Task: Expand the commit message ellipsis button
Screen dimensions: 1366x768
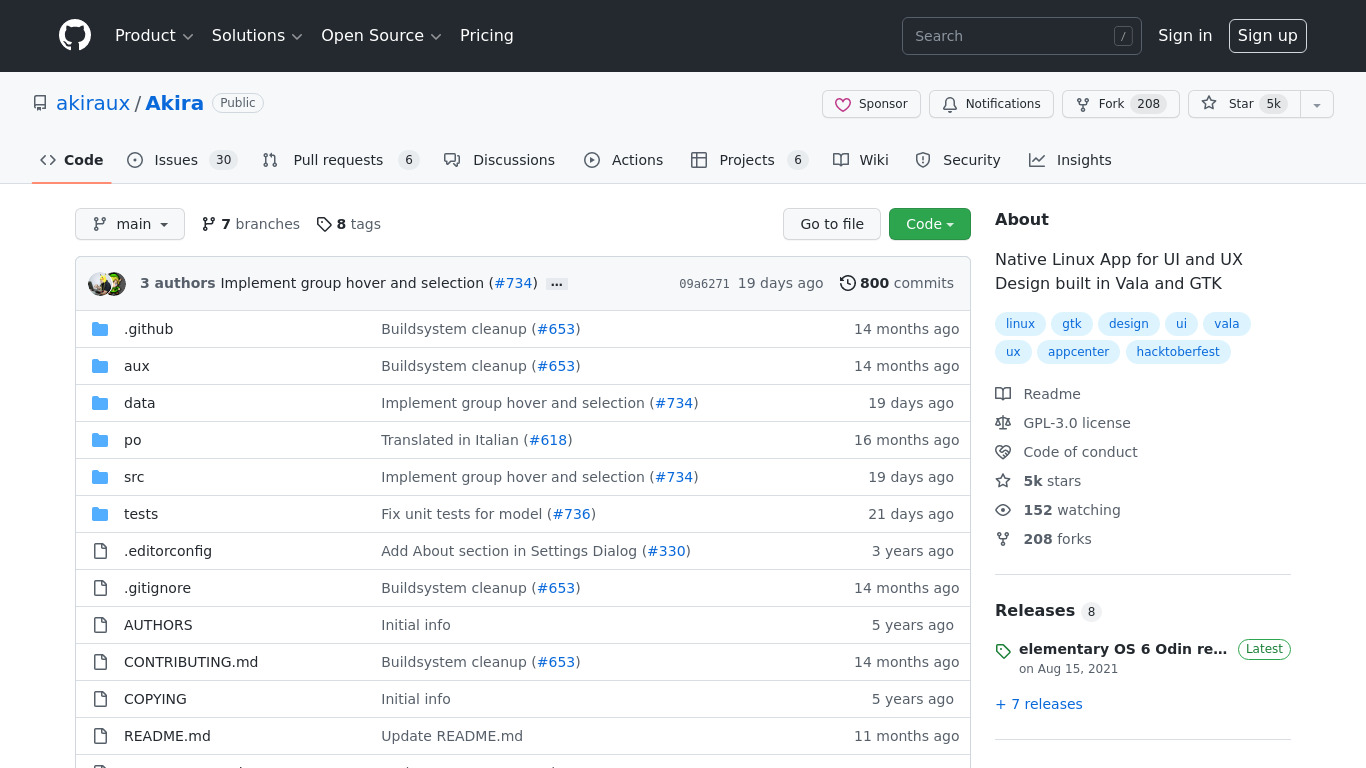Action: pos(558,284)
